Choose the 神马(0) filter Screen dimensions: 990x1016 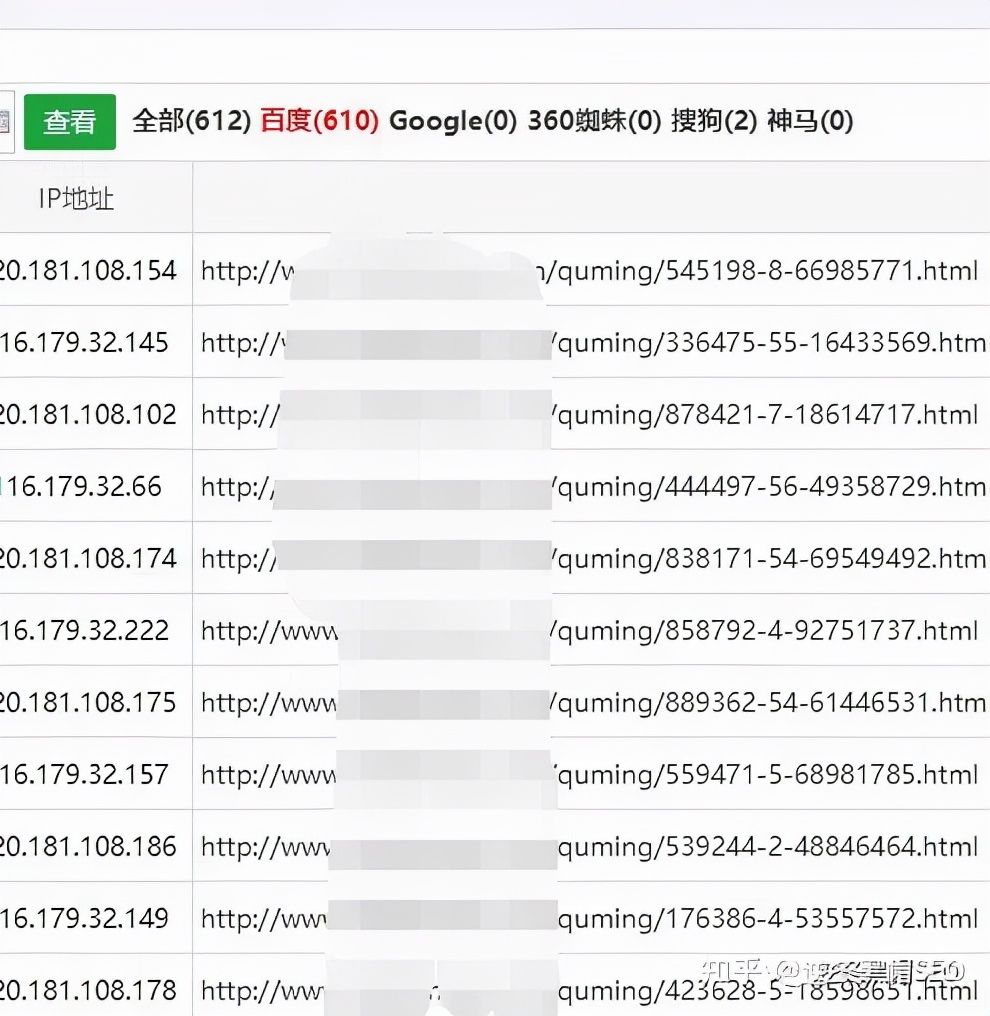pos(812,120)
